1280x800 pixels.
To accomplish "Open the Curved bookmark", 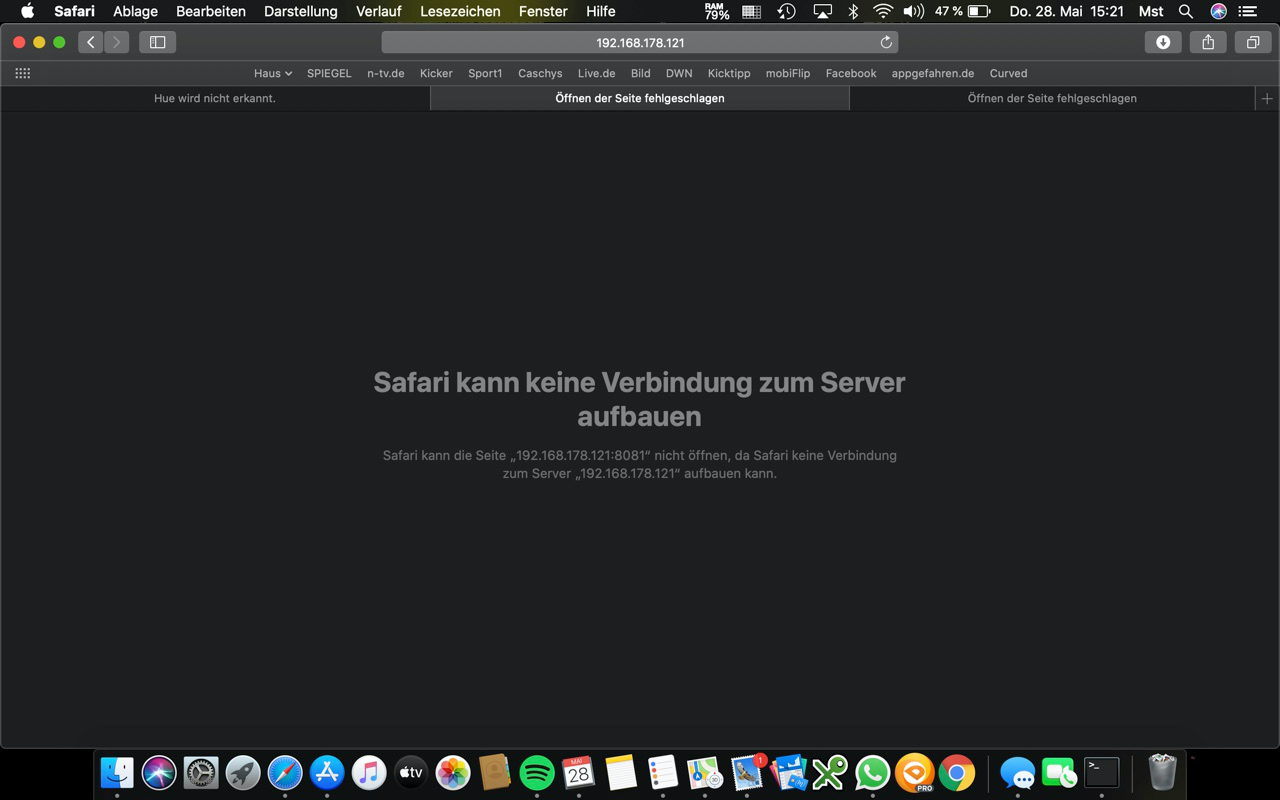I will (1008, 73).
